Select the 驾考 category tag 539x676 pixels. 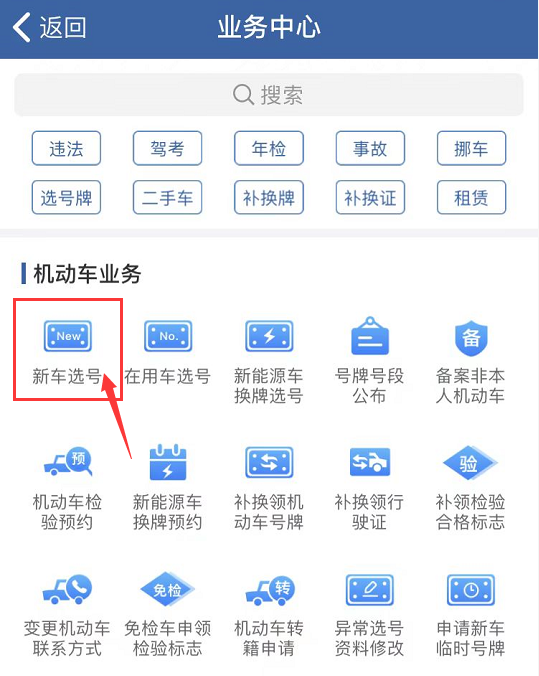[167, 148]
